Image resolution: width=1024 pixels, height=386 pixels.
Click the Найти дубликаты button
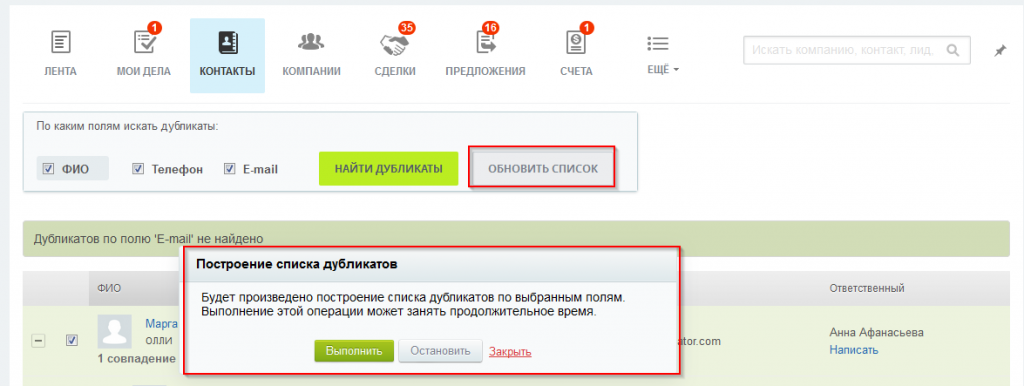389,169
